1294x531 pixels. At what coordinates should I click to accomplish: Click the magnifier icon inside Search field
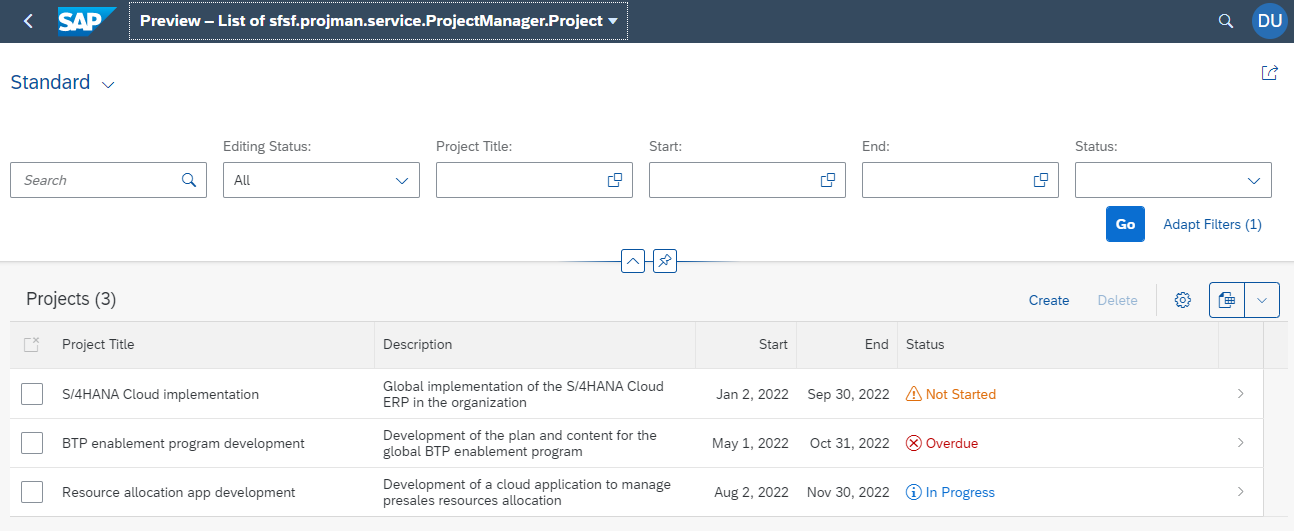tap(189, 180)
